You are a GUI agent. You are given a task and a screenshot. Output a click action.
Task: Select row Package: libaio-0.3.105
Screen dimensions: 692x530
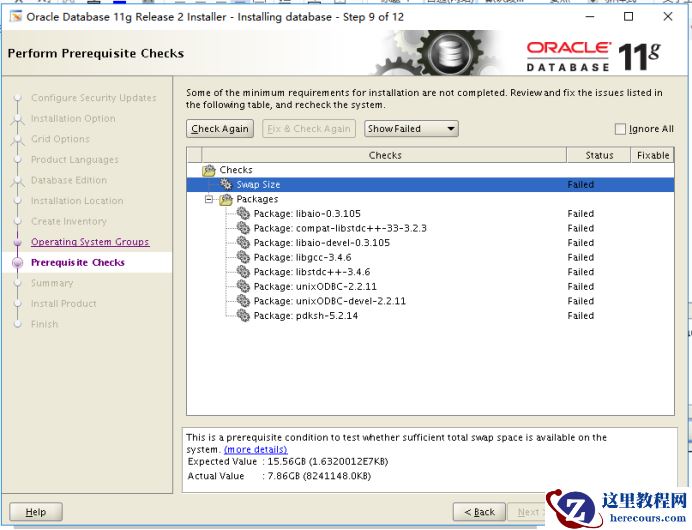coord(430,214)
